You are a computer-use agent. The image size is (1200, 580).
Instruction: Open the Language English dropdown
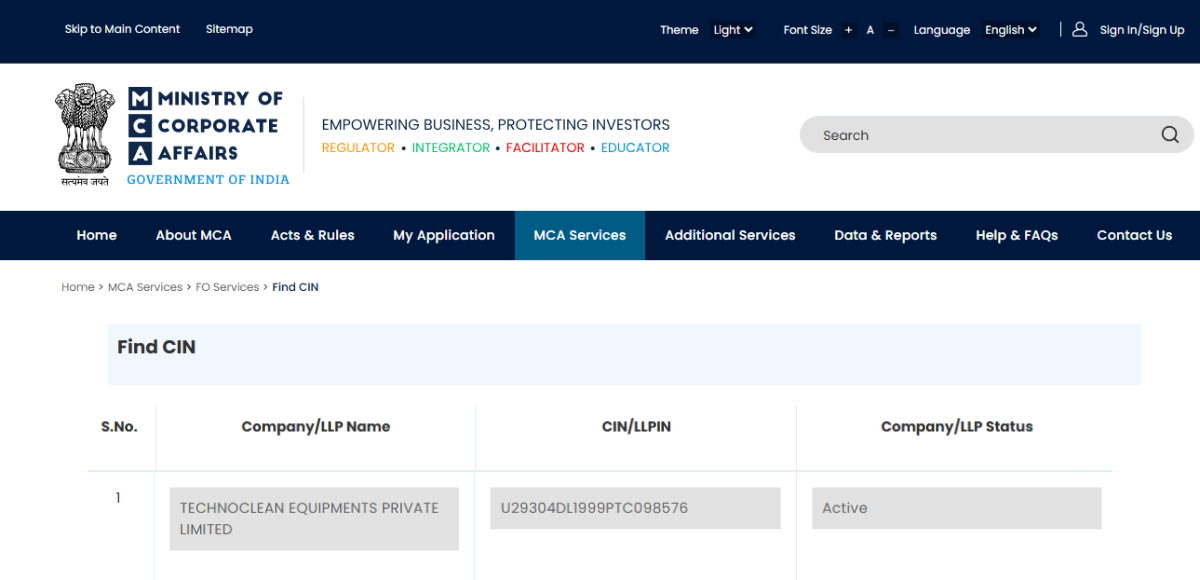click(1010, 30)
